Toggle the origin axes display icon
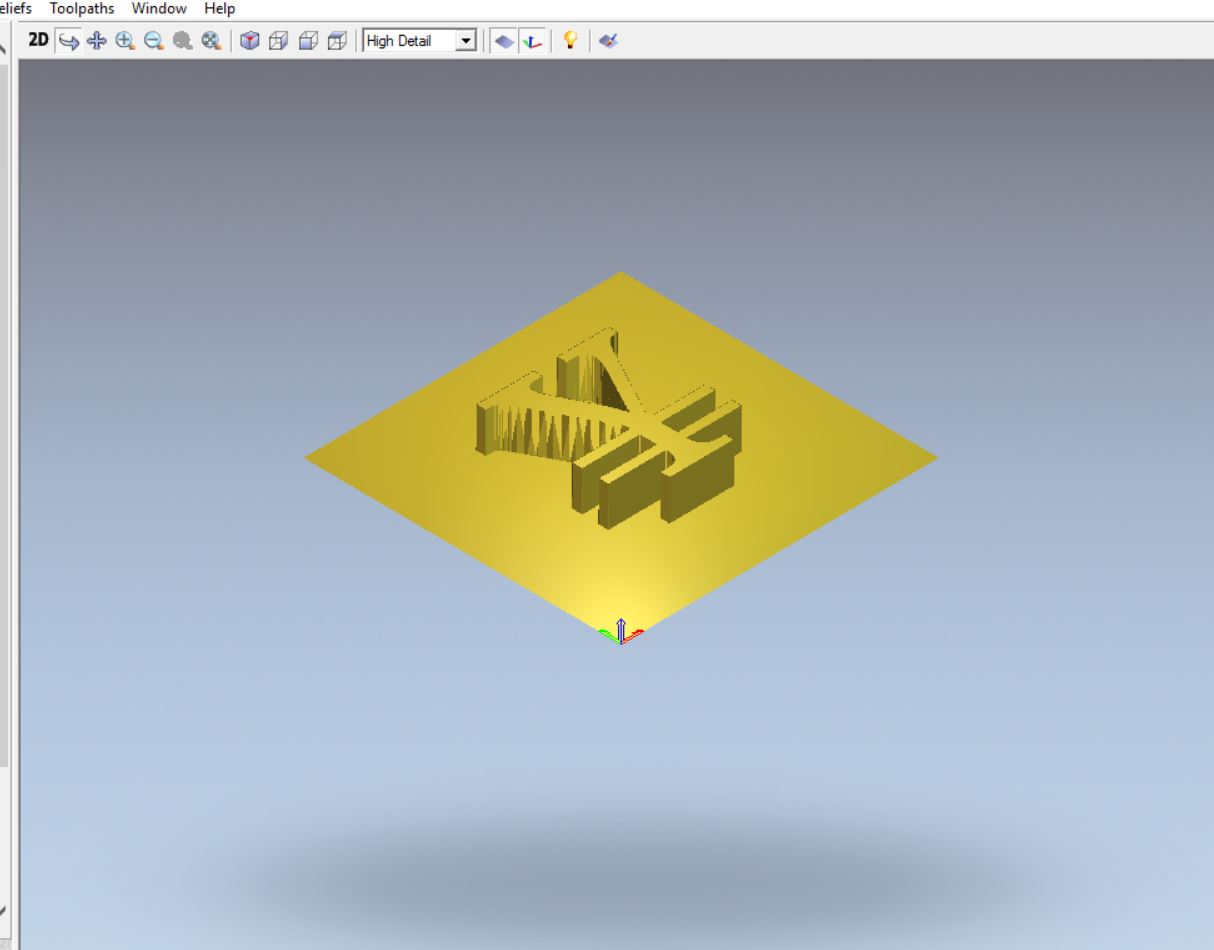 click(x=533, y=41)
